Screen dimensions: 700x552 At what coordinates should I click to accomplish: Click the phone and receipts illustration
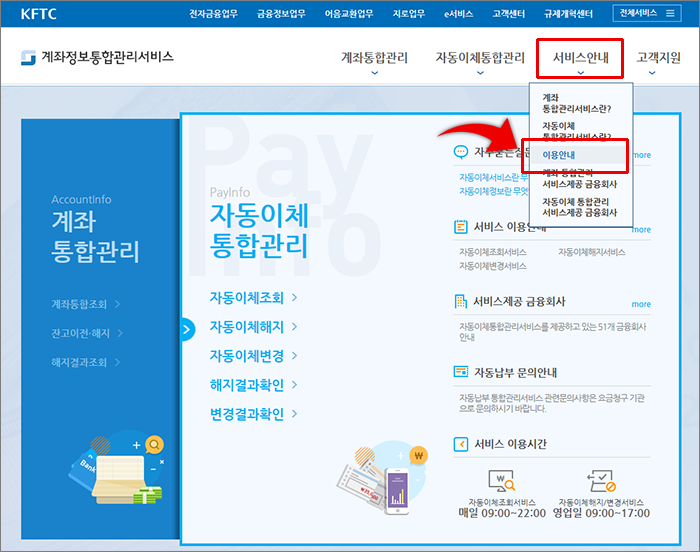383,477
